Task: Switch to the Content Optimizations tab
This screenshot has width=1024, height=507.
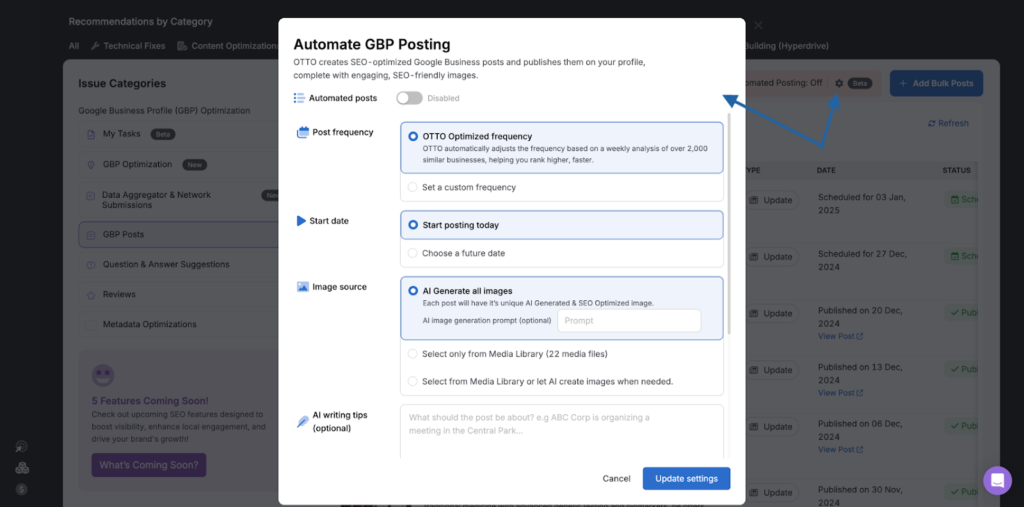Action: point(228,46)
